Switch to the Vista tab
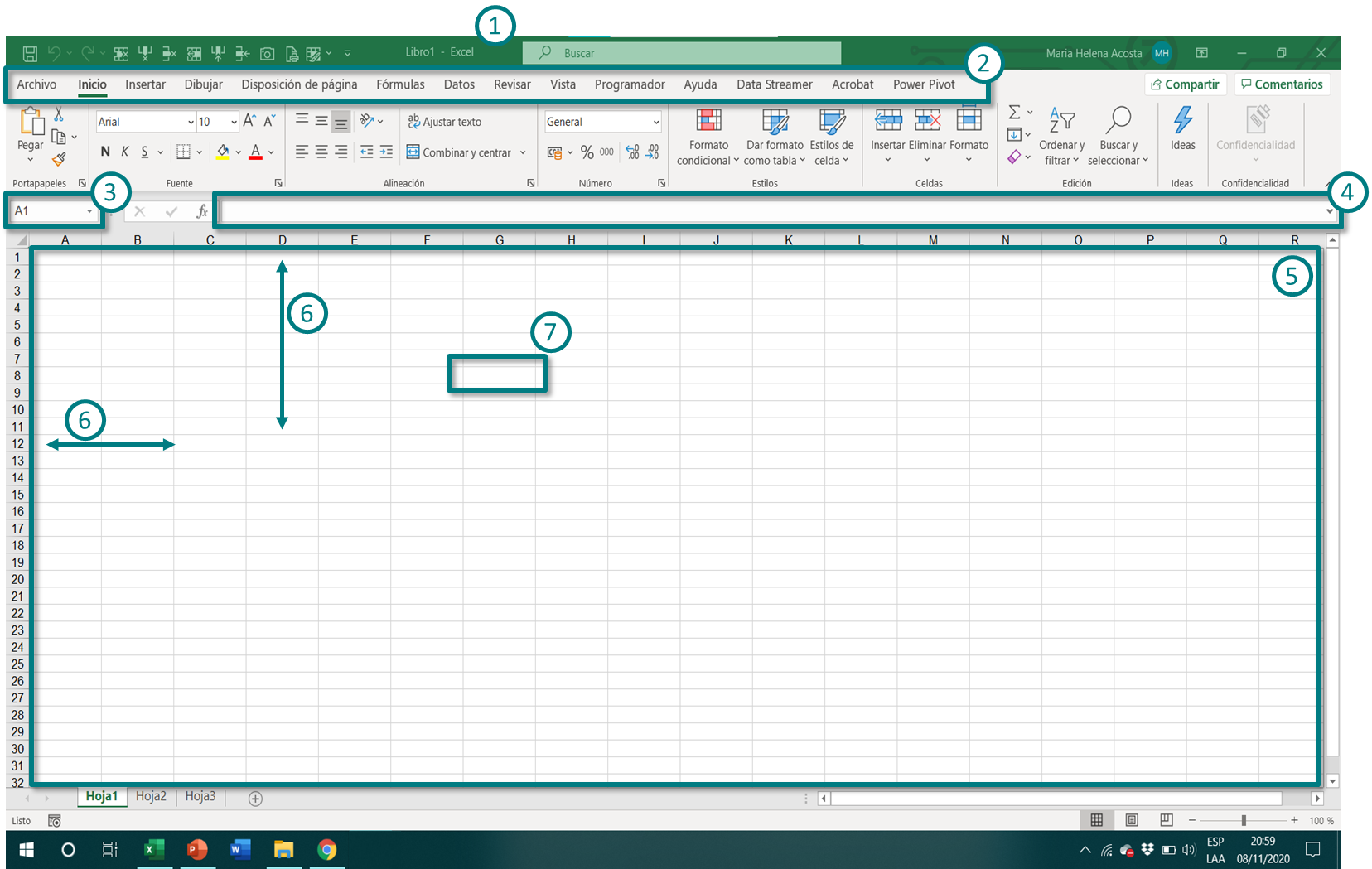This screenshot has height=869, width=1372. [563, 84]
